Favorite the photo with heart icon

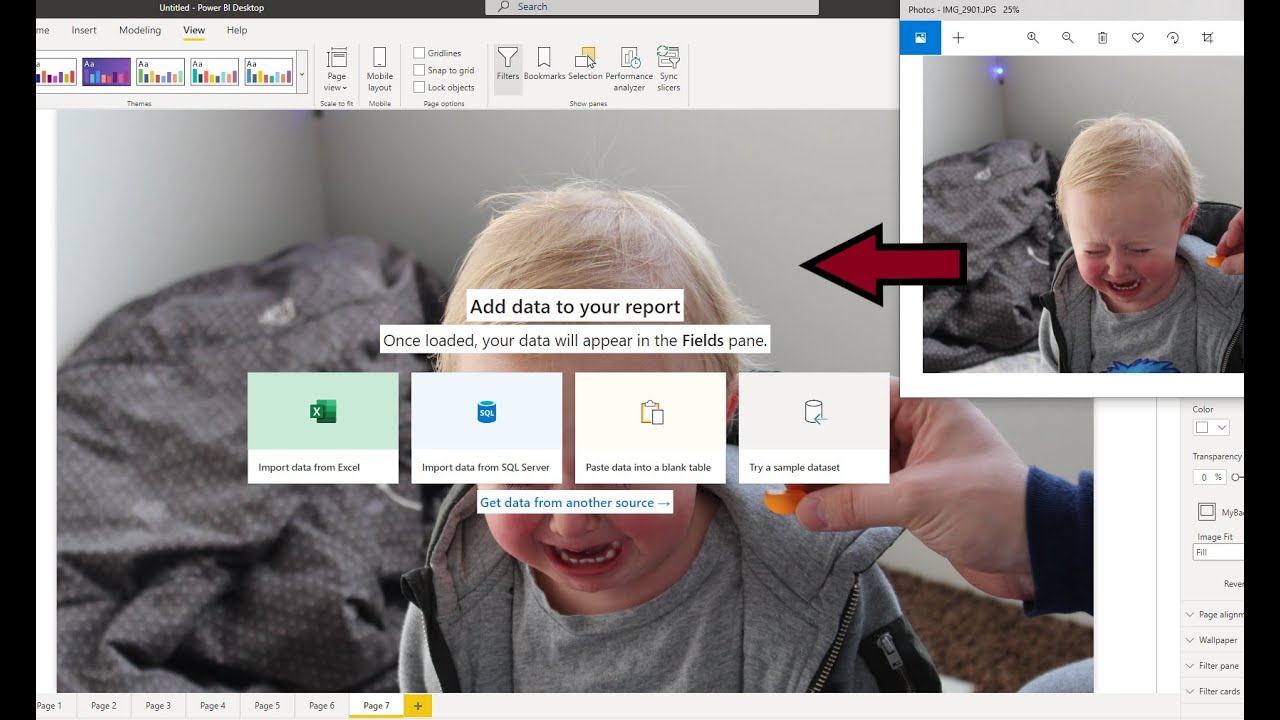[1138, 38]
